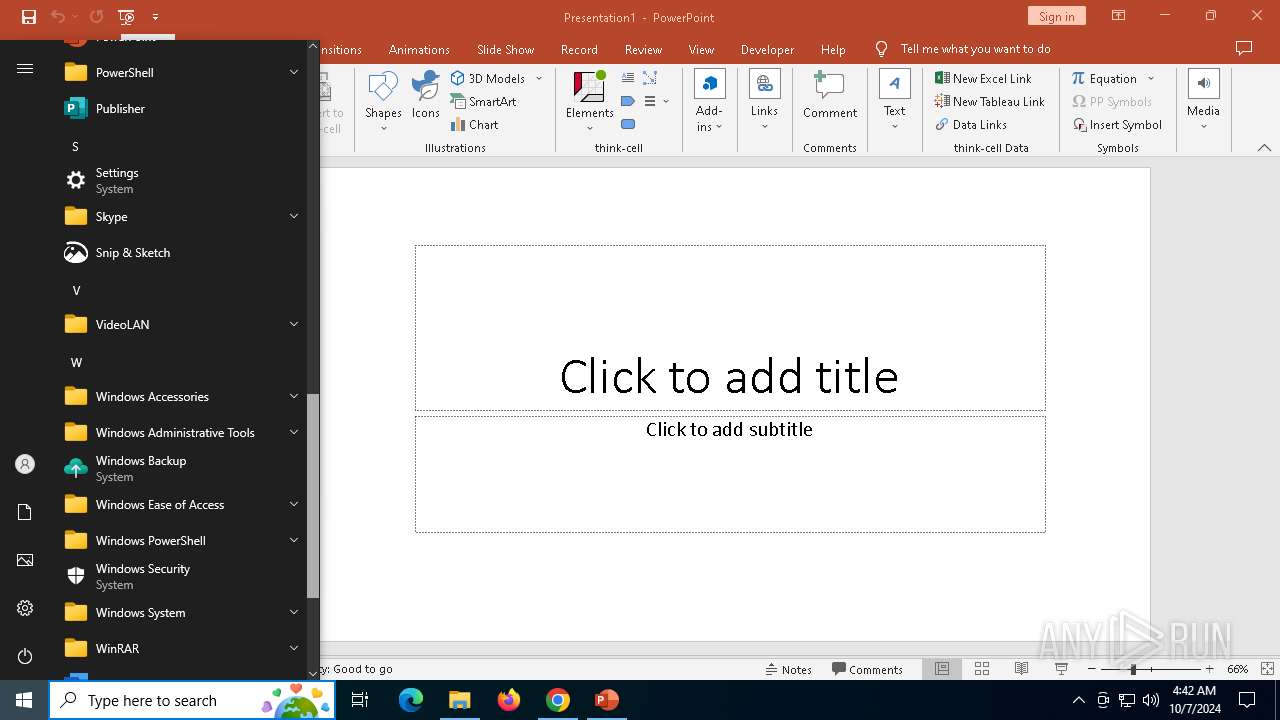The height and width of the screenshot is (720, 1280).
Task: Open the Text group menu
Action: coord(894,100)
